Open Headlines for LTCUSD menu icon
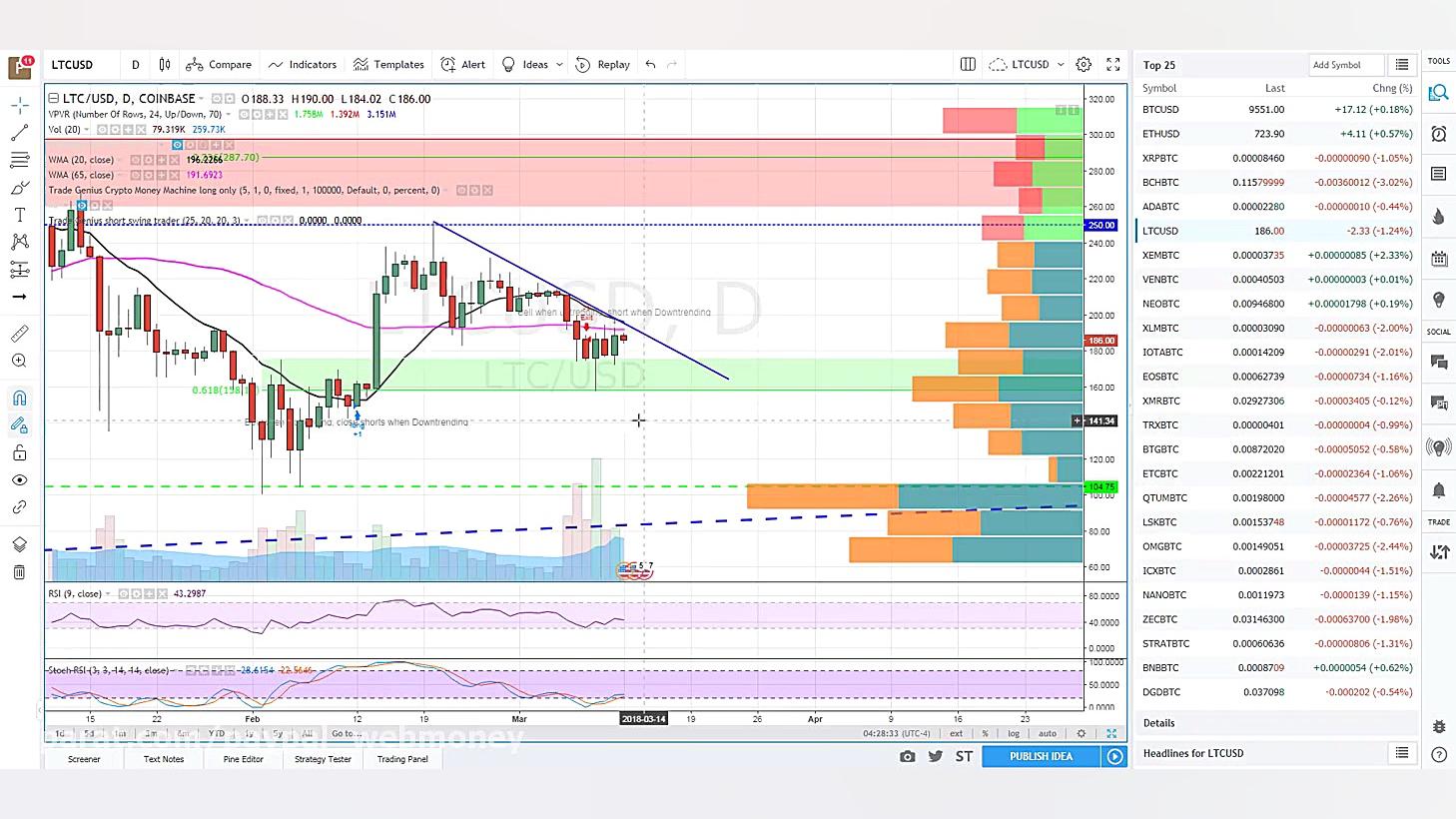Viewport: 1456px width, 819px height. [1402, 753]
